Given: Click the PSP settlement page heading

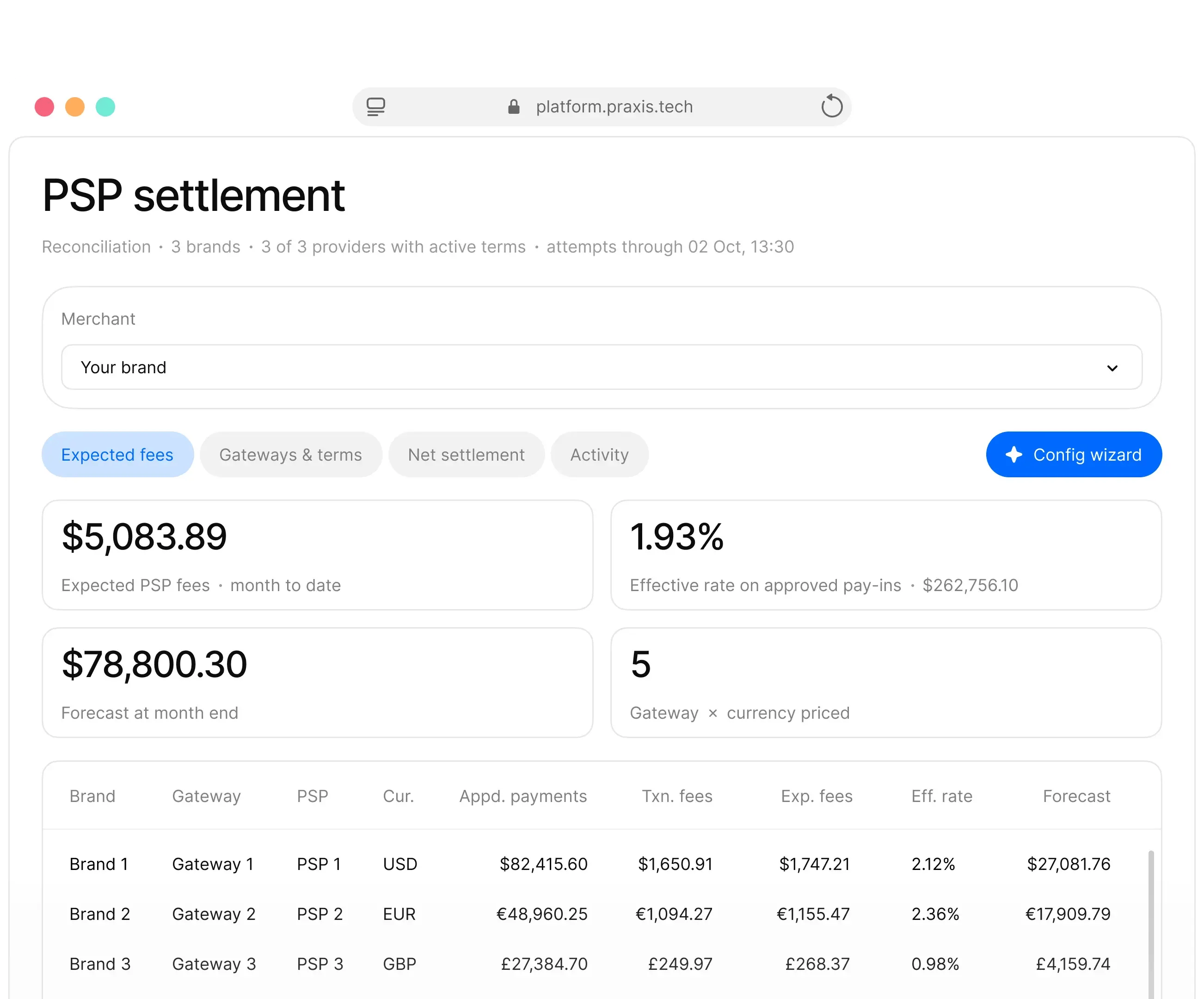Looking at the screenshot, I should (193, 196).
